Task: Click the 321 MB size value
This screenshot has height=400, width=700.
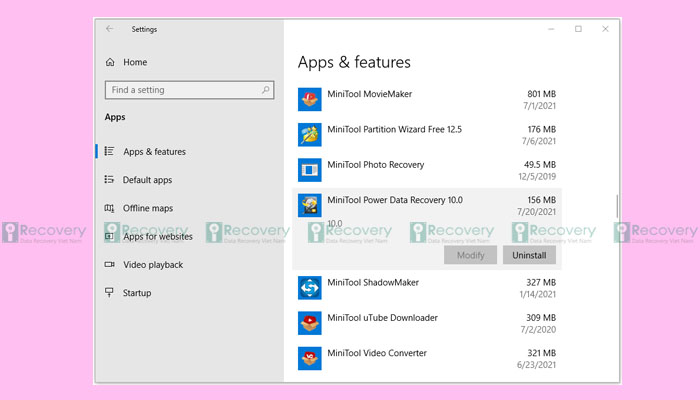Action: [x=542, y=353]
